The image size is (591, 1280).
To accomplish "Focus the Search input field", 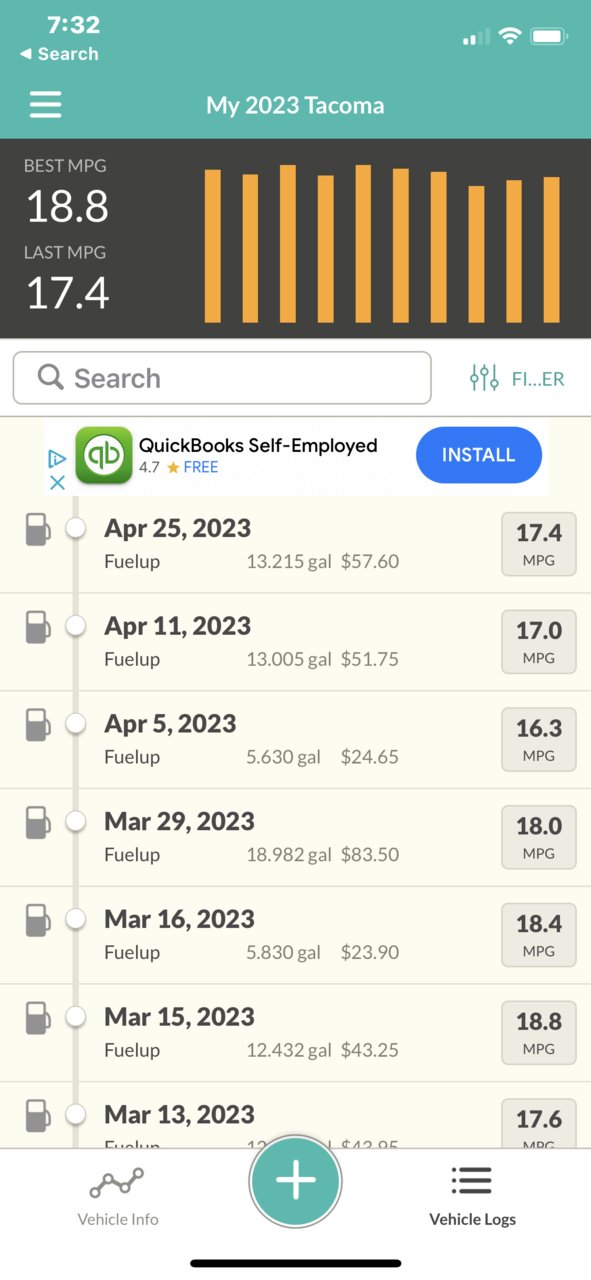I will [x=222, y=378].
